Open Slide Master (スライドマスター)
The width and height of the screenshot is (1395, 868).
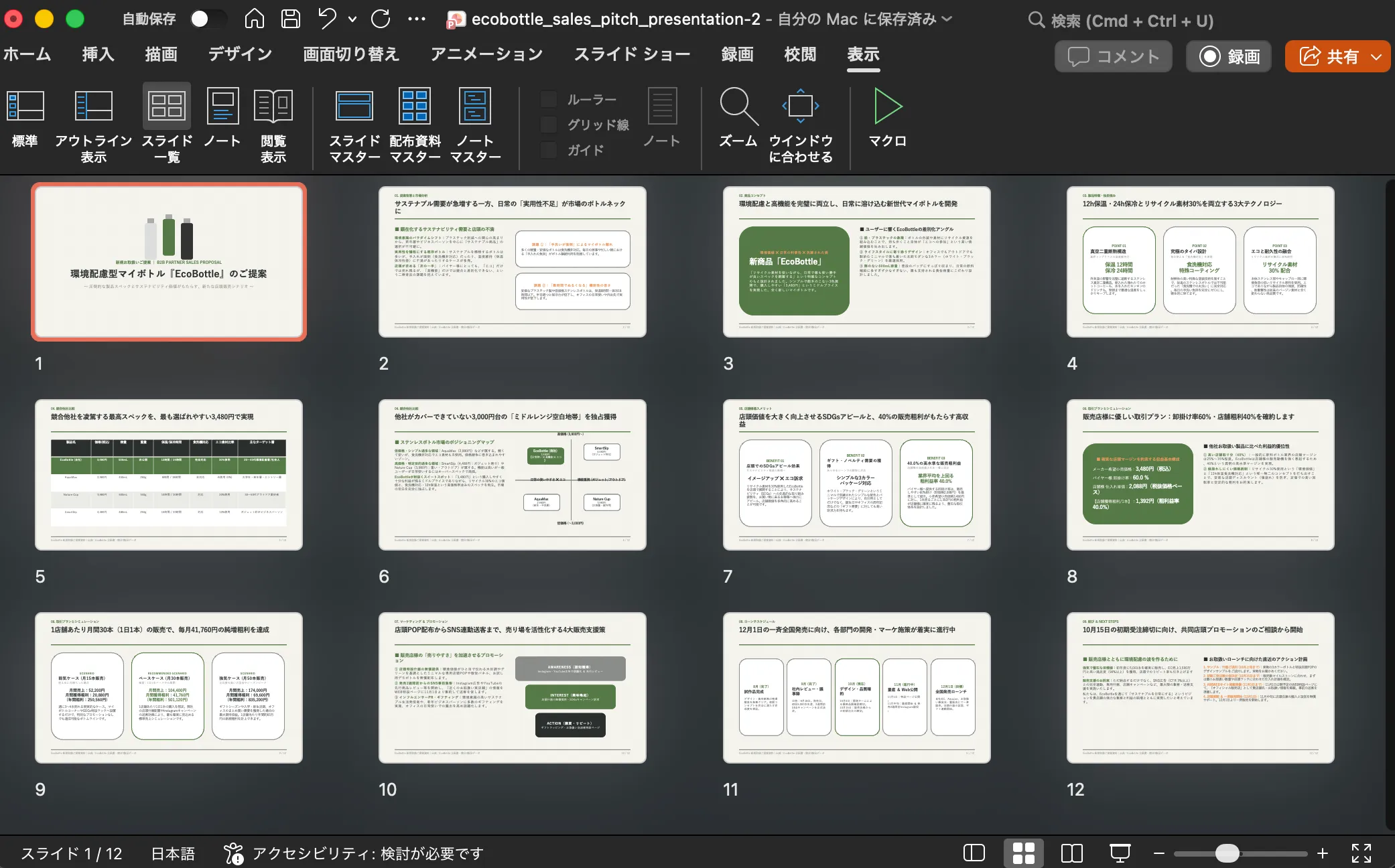(354, 126)
